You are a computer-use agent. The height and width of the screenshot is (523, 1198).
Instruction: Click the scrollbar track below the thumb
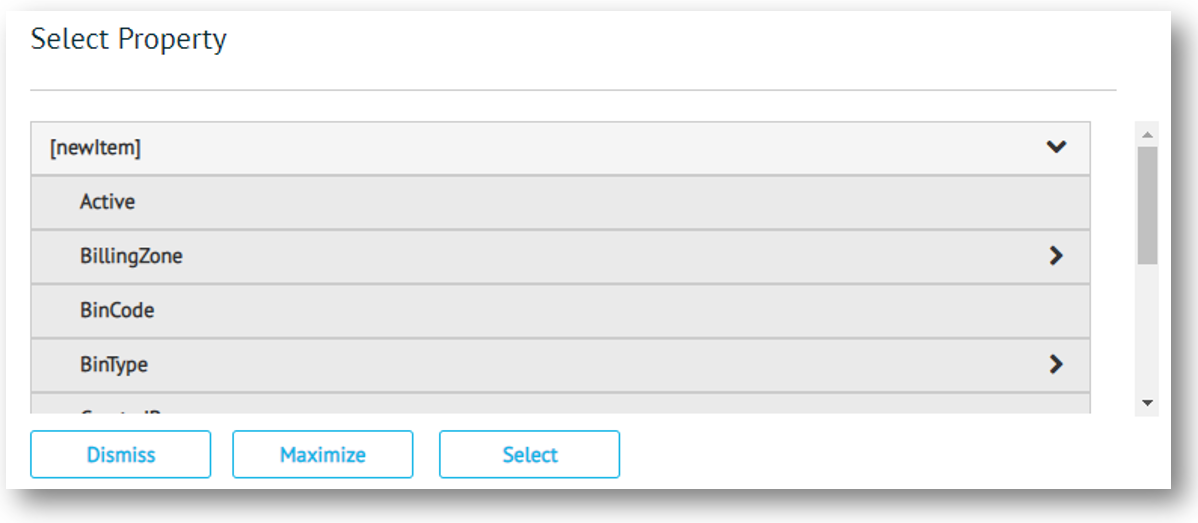tap(1147, 330)
